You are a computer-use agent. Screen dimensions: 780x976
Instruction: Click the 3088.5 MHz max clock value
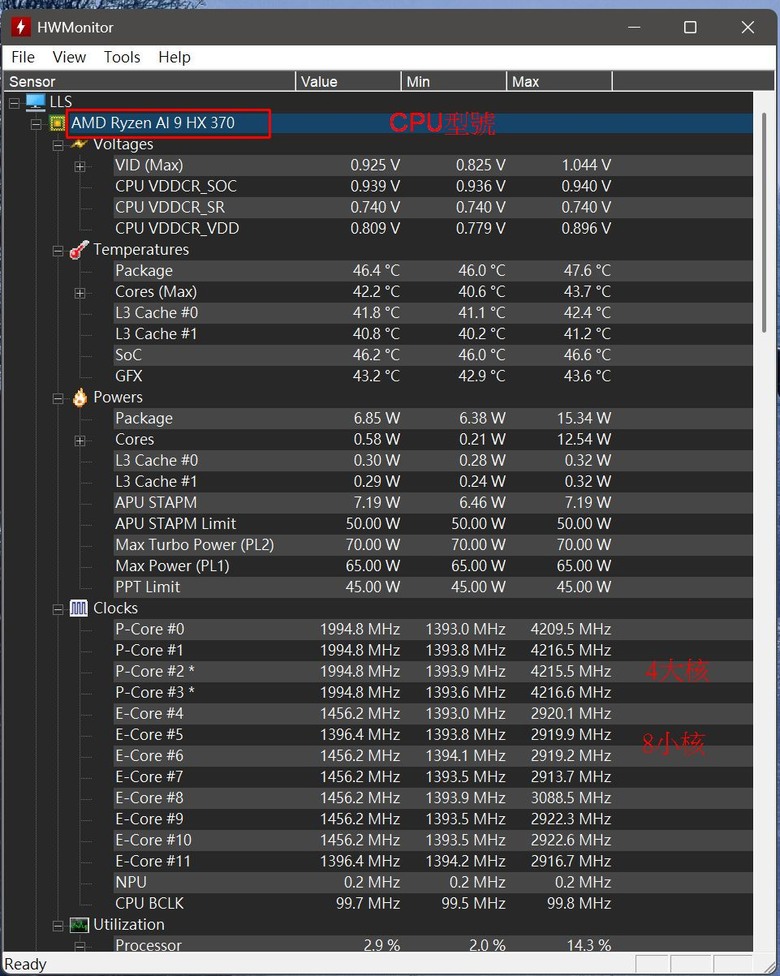point(571,798)
